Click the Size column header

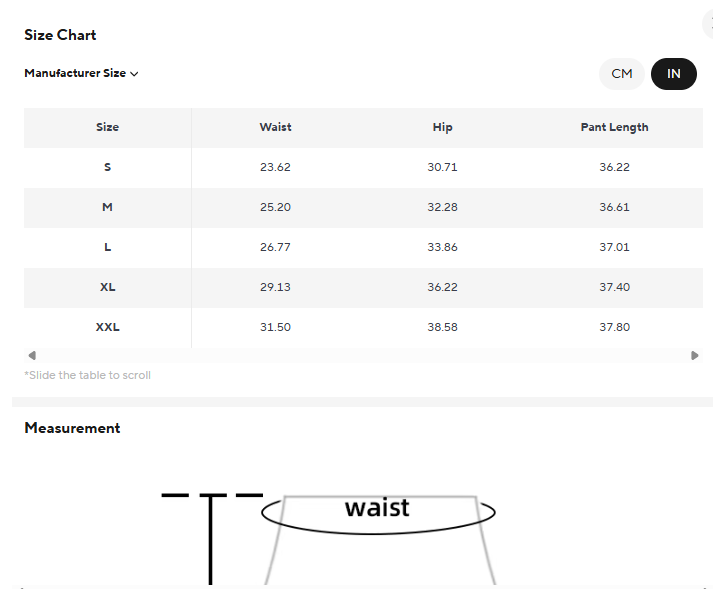(x=107, y=127)
